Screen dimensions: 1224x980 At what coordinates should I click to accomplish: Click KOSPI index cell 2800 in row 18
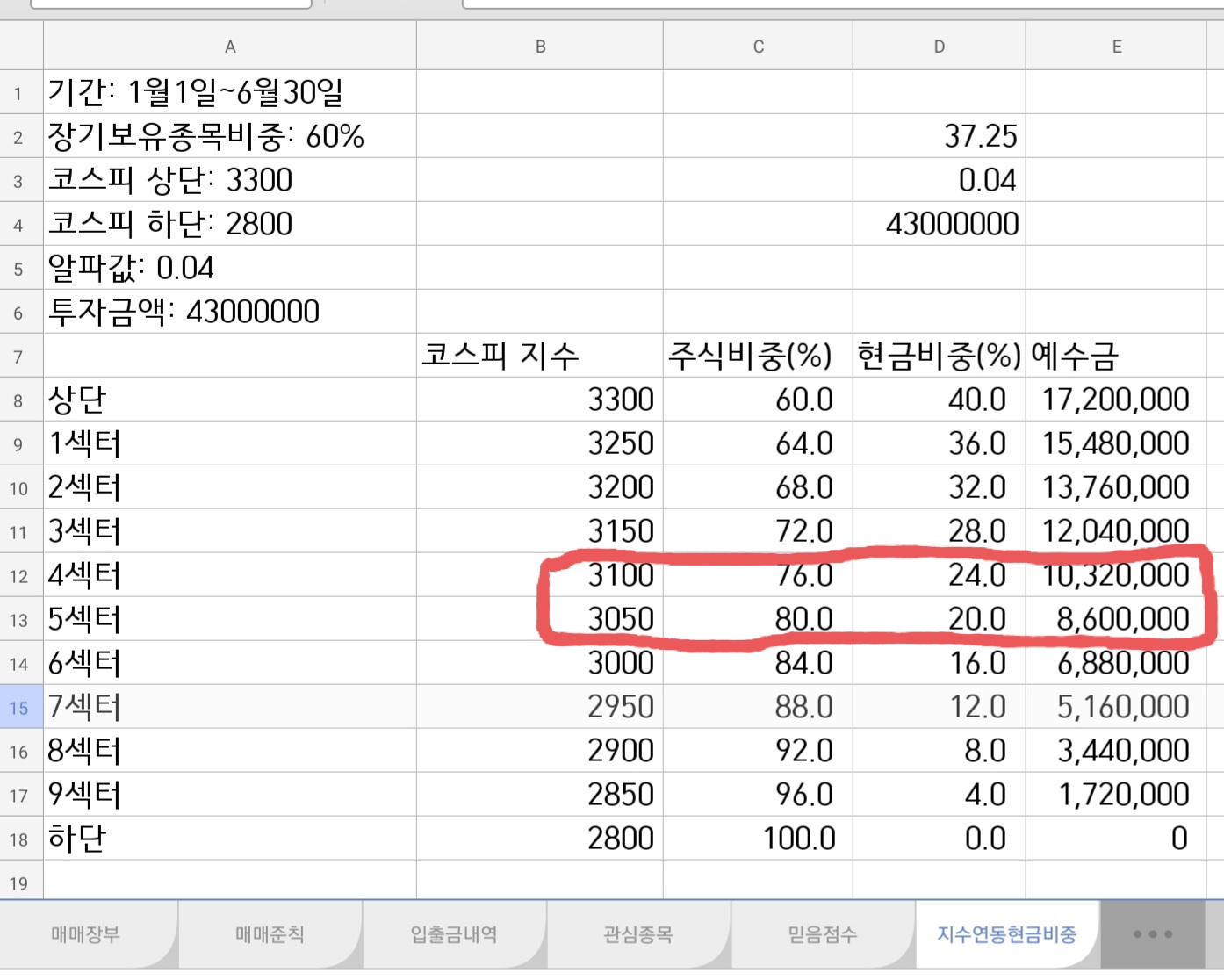[x=540, y=839]
